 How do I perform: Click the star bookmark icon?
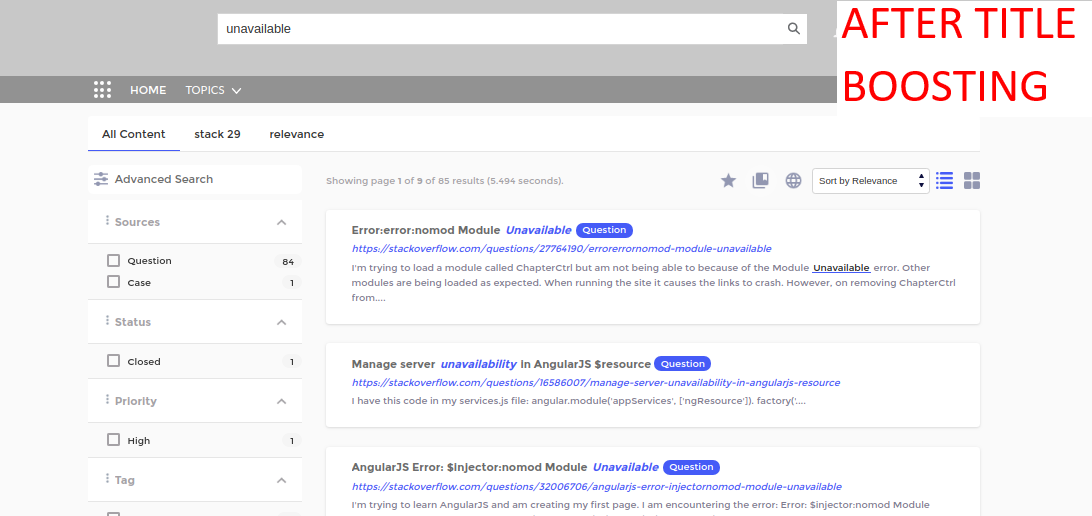[x=729, y=181]
